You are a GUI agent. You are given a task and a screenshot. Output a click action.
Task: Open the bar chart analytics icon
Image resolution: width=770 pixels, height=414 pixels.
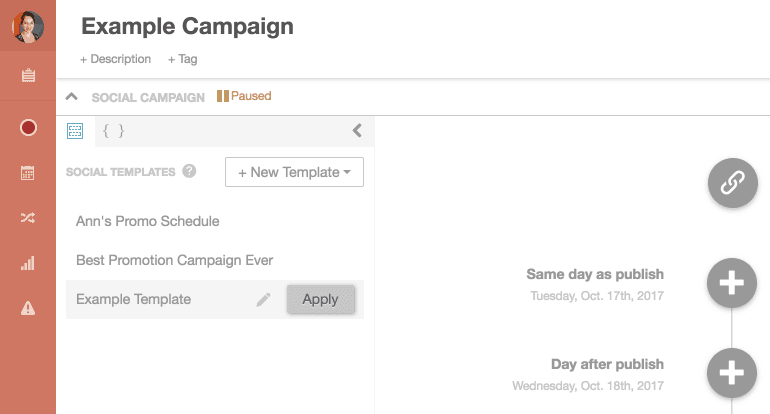click(x=28, y=264)
